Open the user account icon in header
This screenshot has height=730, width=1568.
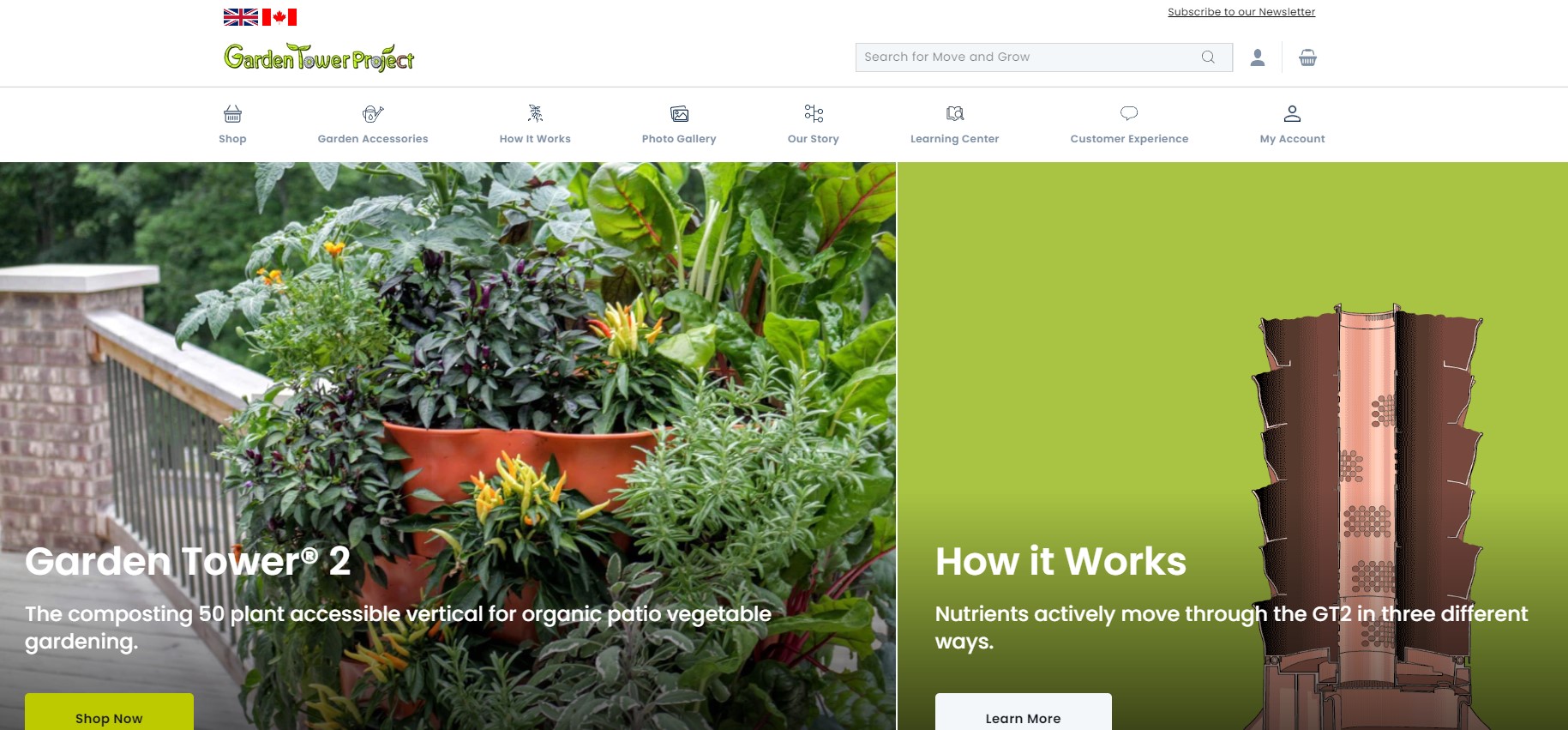coord(1258,57)
